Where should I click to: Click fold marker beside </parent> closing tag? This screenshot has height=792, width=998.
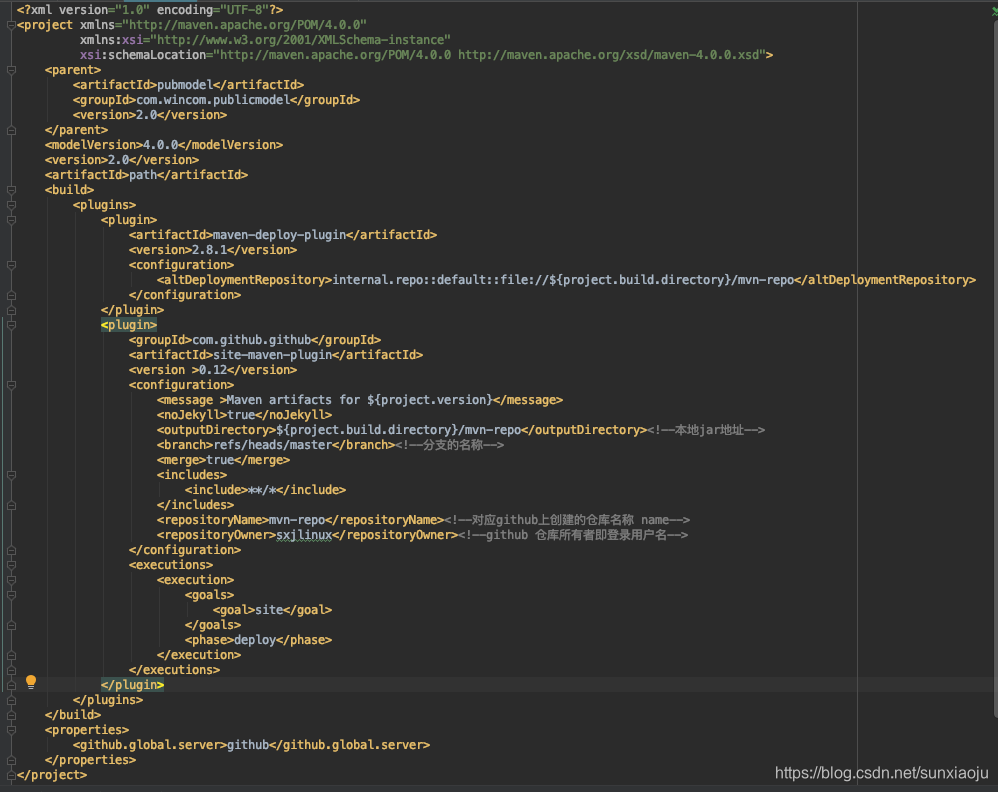pos(11,130)
